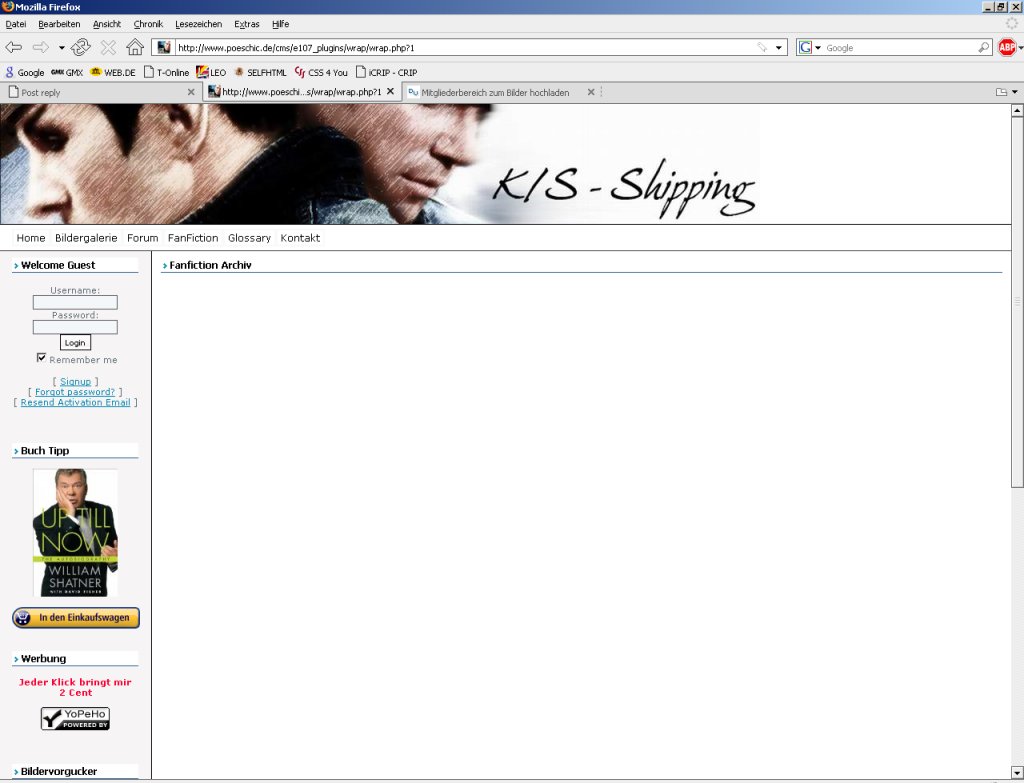Open the Lesezeichen menu
Viewport: 1024px width, 783px height.
click(198, 24)
